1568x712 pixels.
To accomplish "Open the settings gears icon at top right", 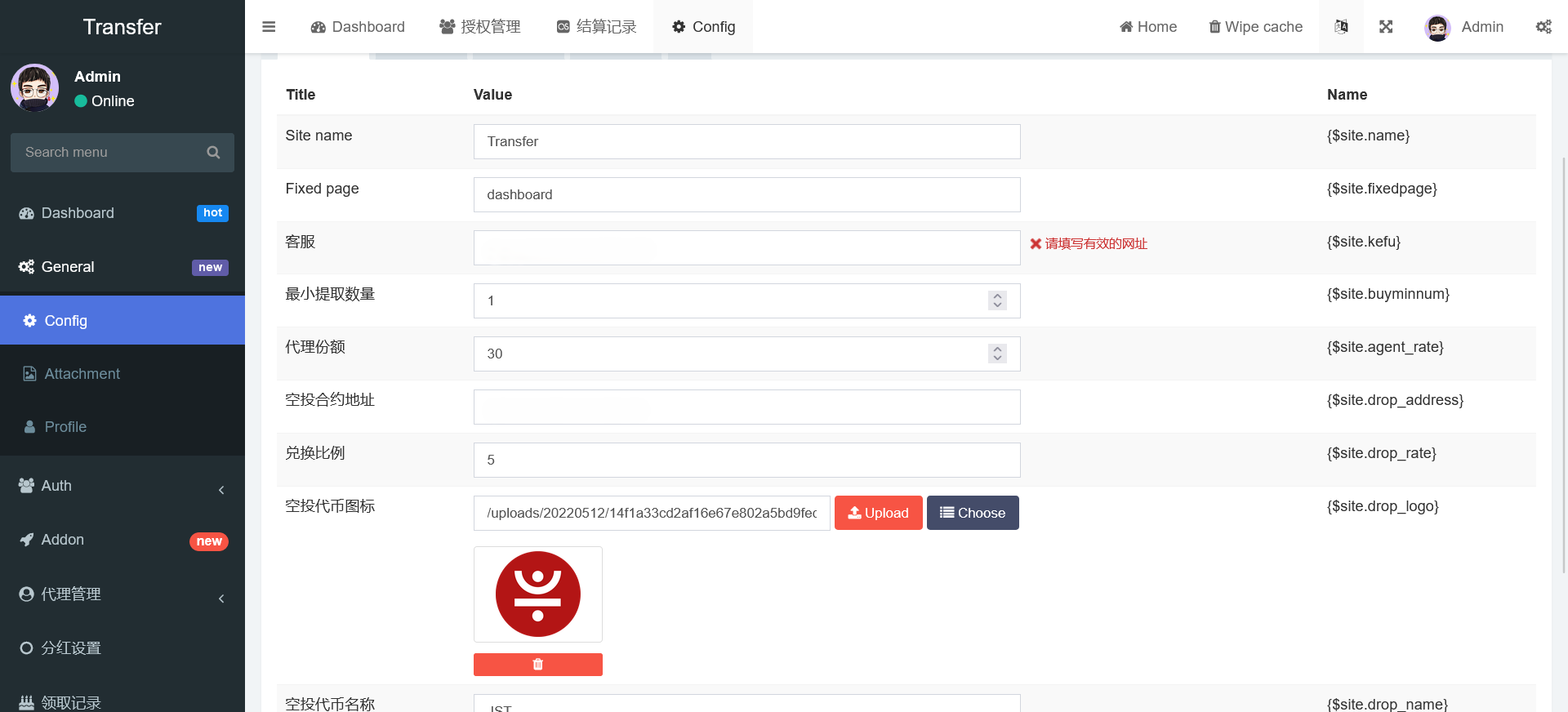I will (1543, 27).
